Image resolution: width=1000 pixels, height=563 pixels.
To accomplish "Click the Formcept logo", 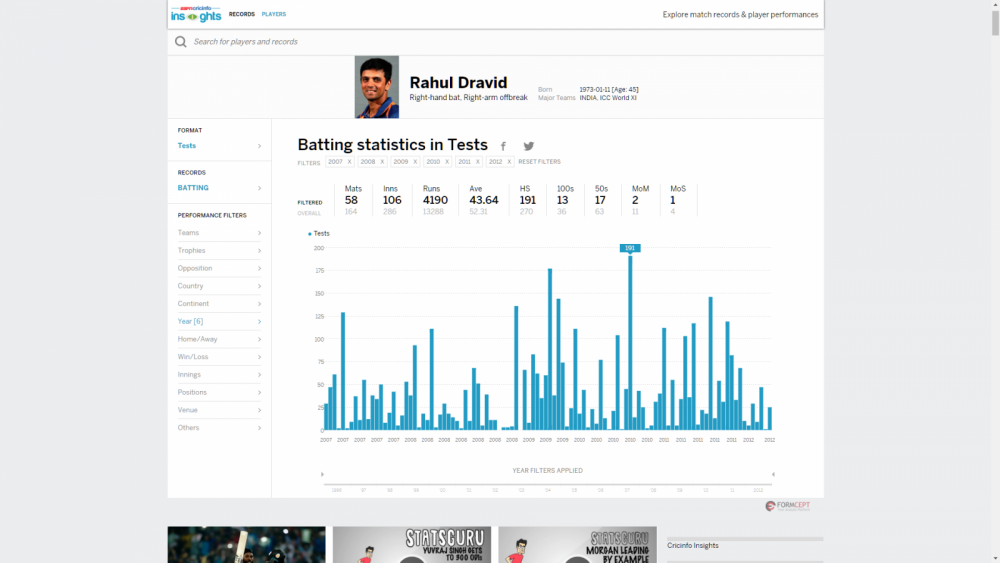I will (x=788, y=506).
